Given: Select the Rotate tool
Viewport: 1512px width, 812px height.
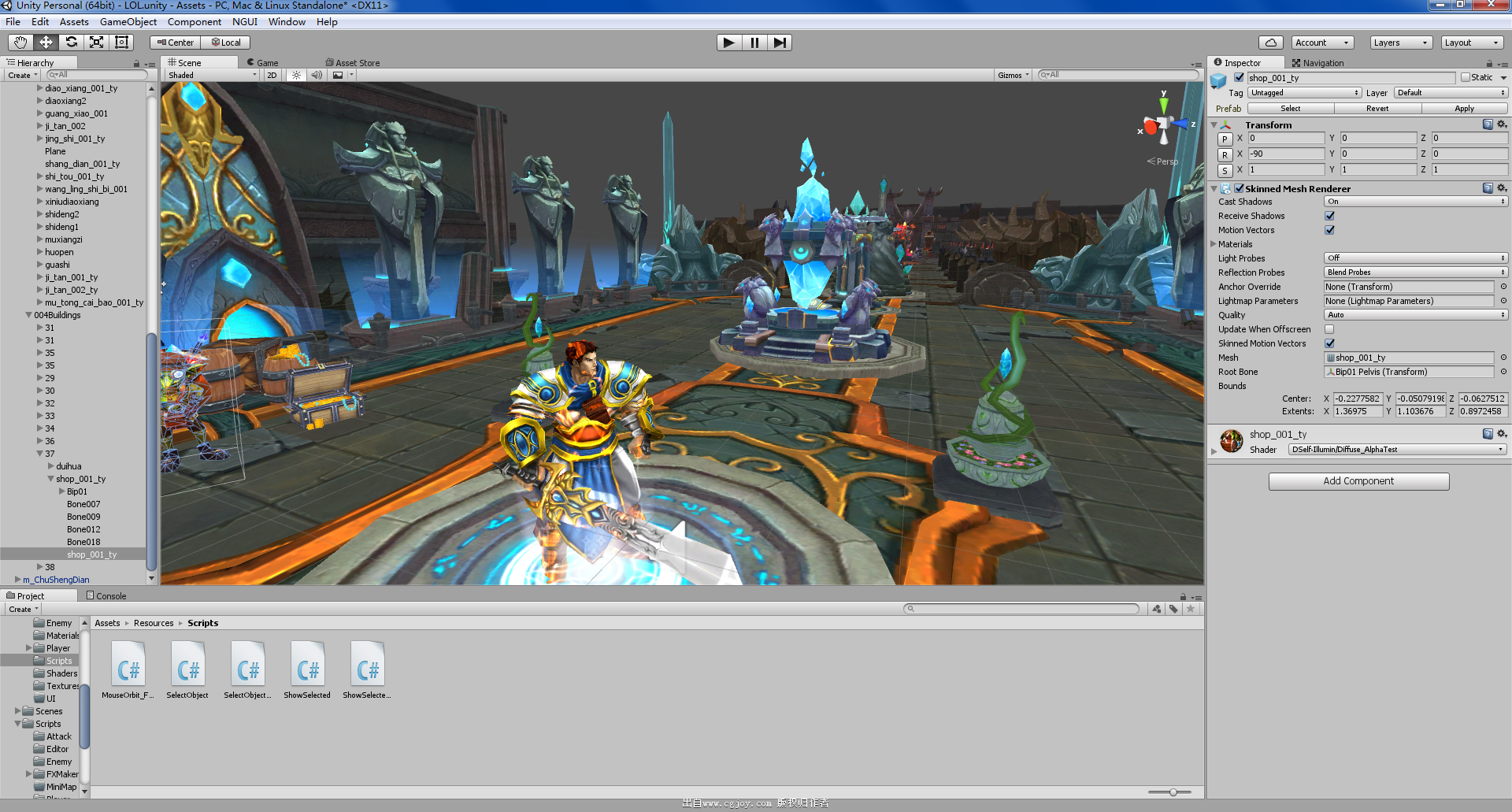Looking at the screenshot, I should [71, 43].
